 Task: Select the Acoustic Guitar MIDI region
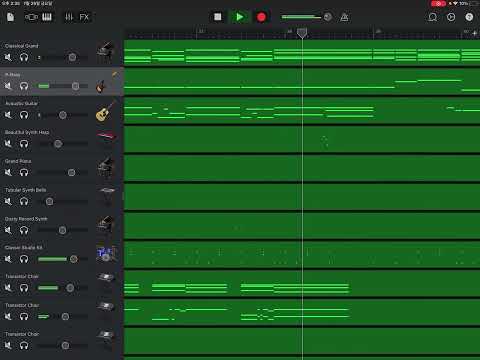[x=302, y=110]
